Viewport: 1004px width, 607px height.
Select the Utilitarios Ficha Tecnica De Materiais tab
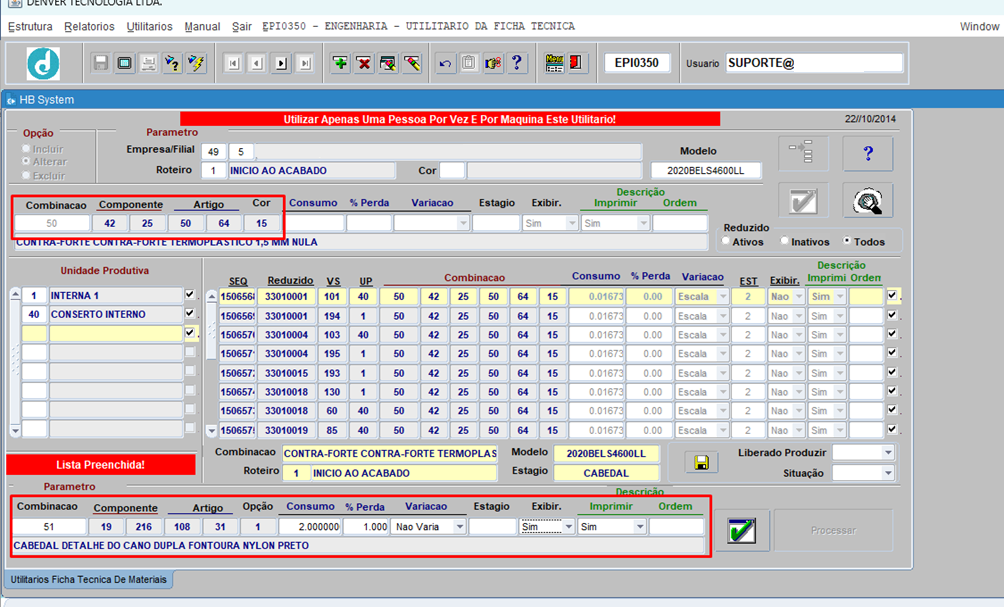pyautogui.click(x=88, y=579)
